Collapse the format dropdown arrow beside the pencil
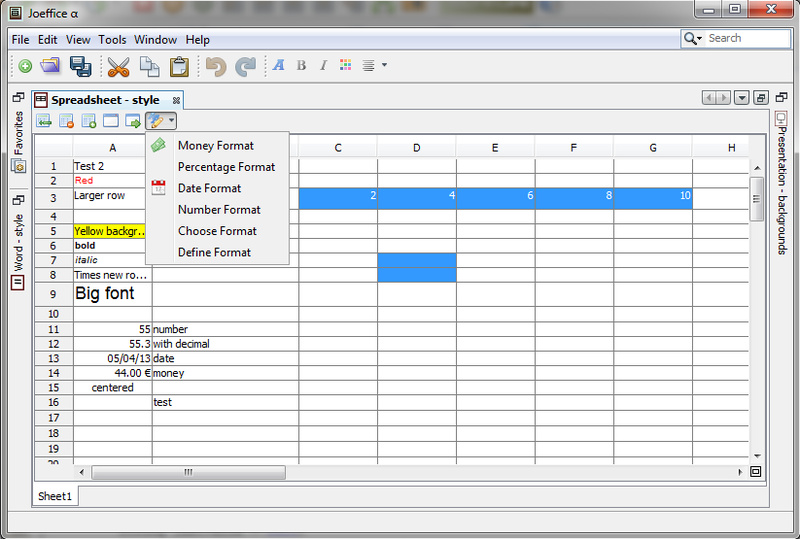Viewport: 800px width, 539px height. click(171, 121)
